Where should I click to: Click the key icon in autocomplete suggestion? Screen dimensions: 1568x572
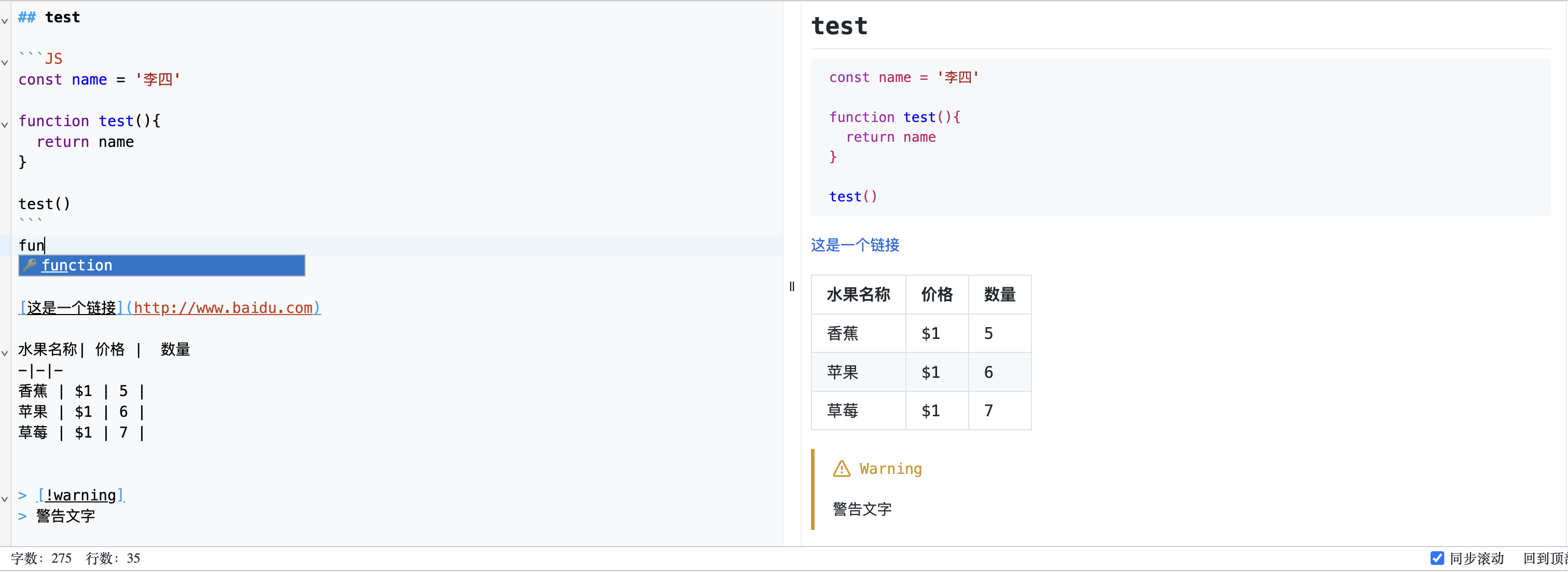(x=29, y=265)
